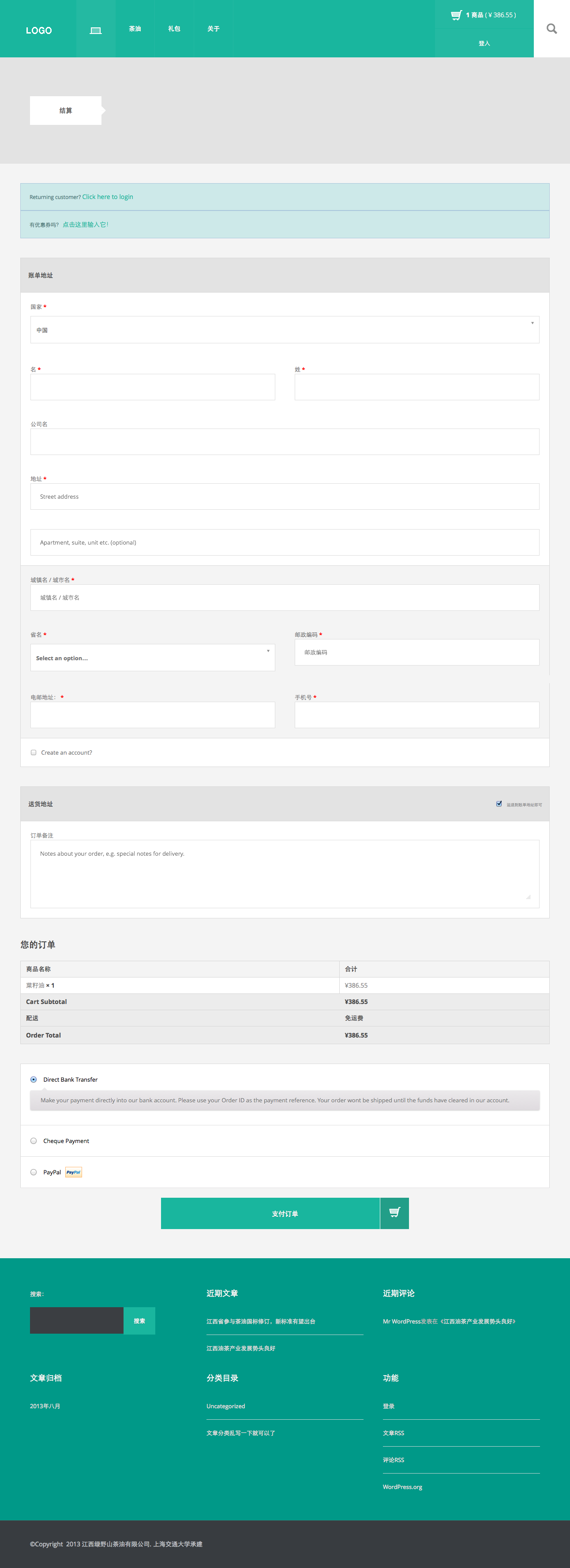Focus the 公司名 company field
Image resolution: width=570 pixels, height=1568 pixels.
pyautogui.click(x=285, y=442)
